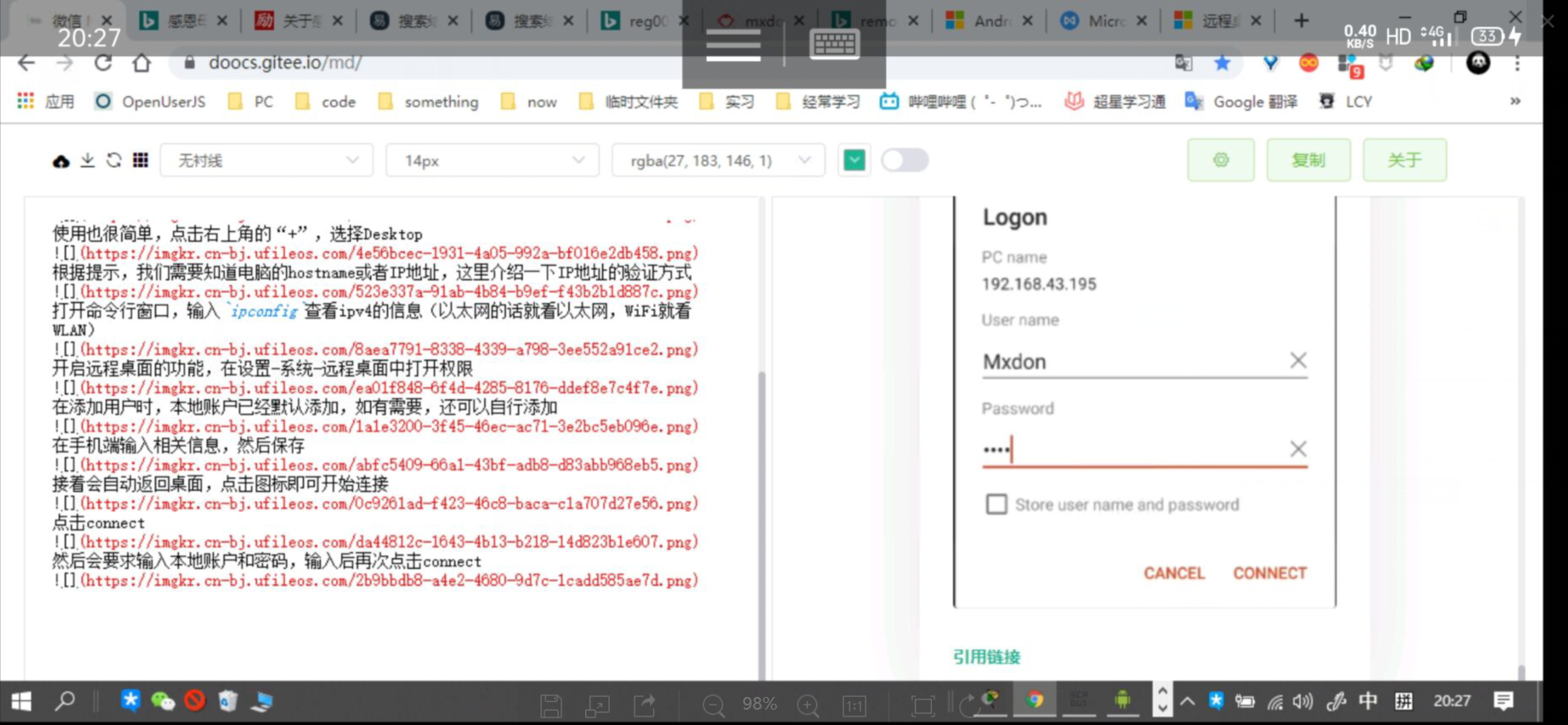Open the on-screen keyboard icon at top
1568x725 pixels.
click(834, 44)
